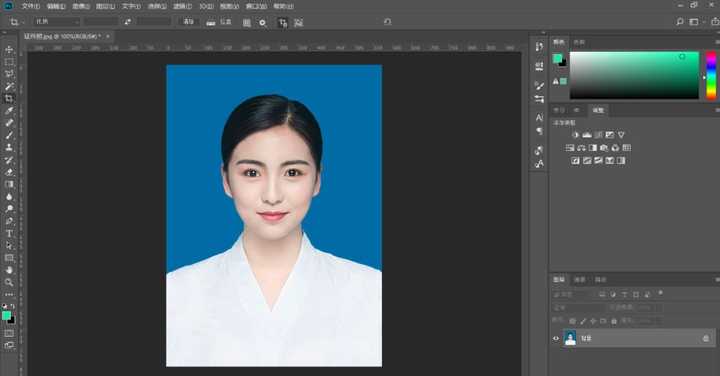Select the Lasso tool
This screenshot has width=720, height=376.
coord(9,74)
